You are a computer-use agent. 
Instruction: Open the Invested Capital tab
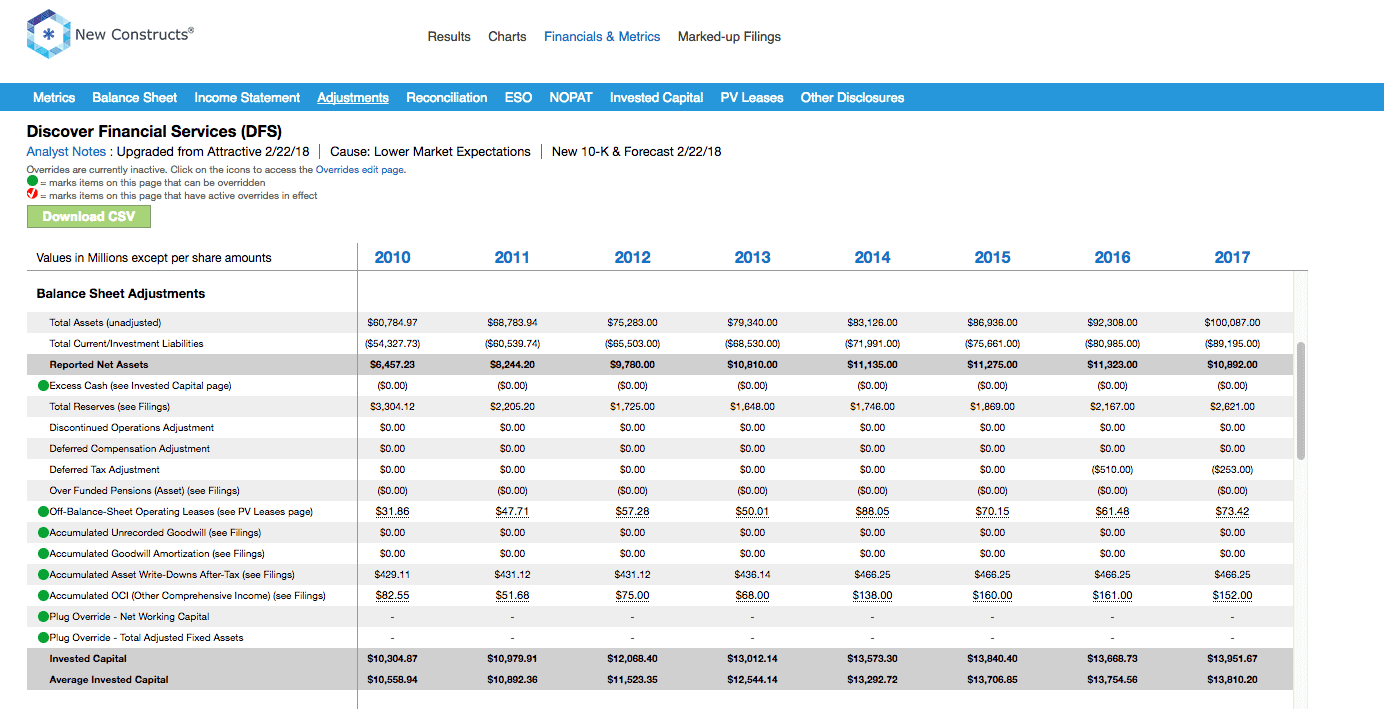657,97
